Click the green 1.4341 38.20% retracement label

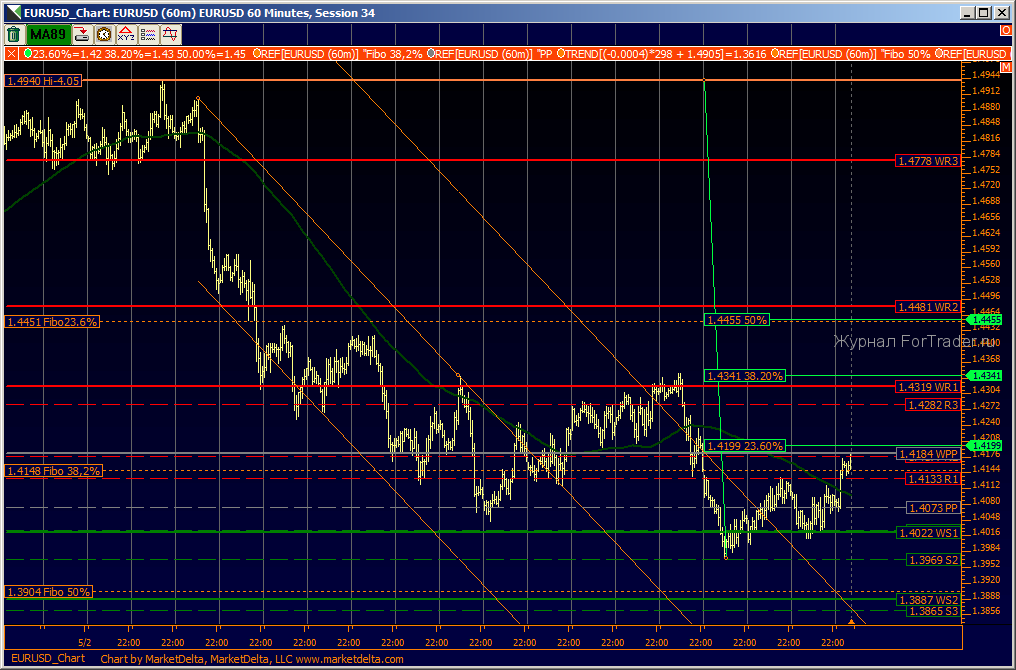pos(745,376)
